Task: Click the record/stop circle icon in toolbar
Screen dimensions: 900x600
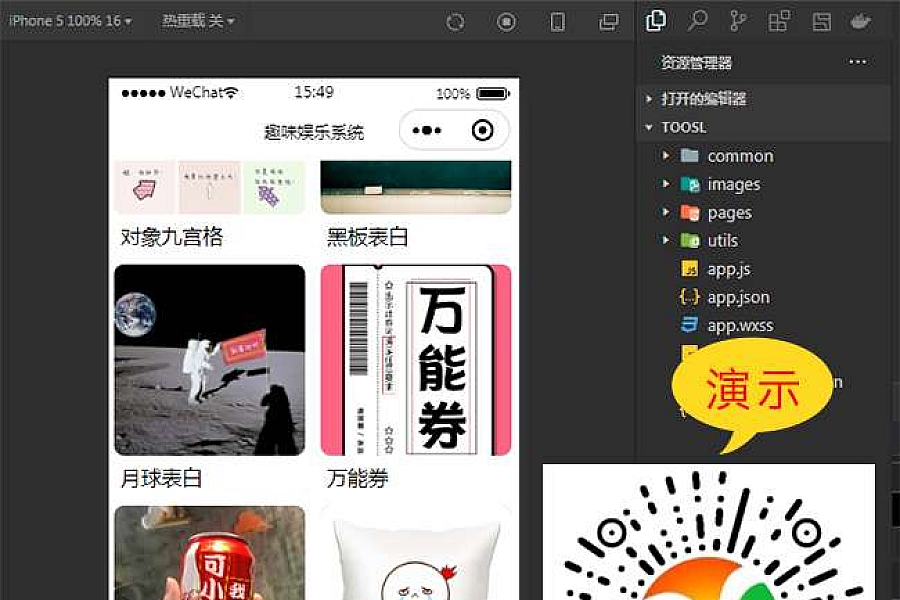Action: click(506, 22)
